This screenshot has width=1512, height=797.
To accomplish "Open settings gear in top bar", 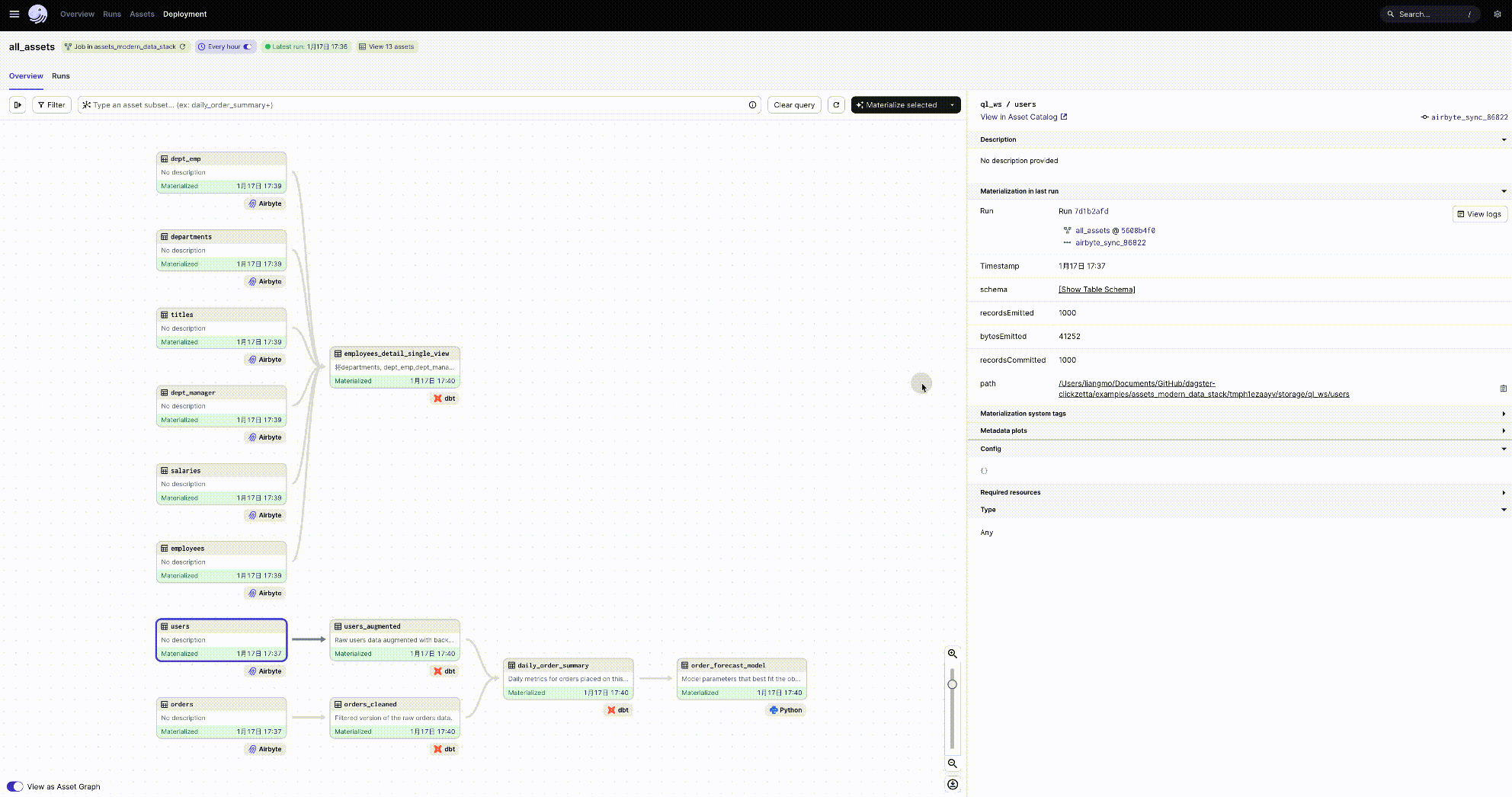I will pos(1497,14).
